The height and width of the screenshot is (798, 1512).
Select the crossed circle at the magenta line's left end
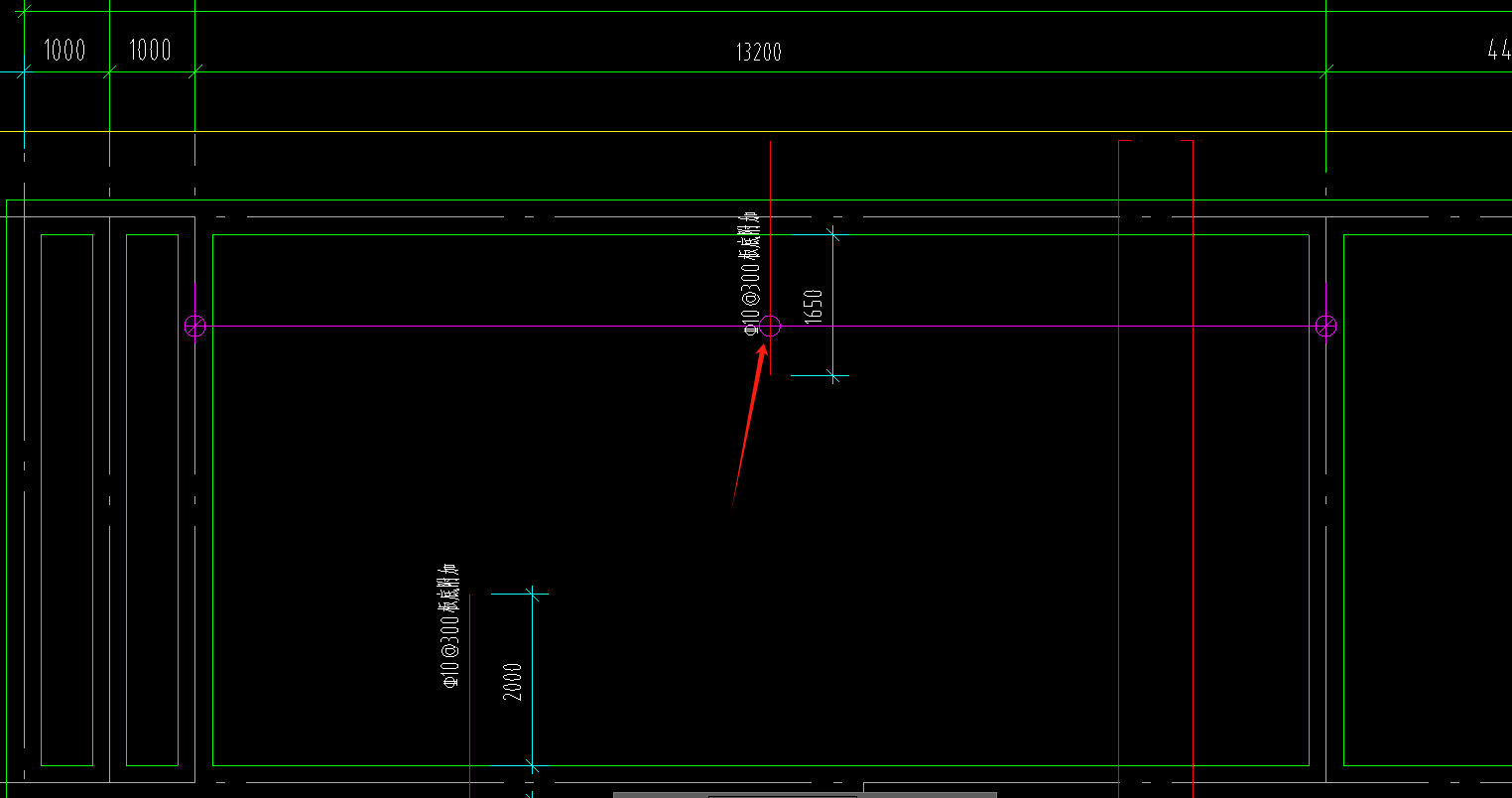195,326
